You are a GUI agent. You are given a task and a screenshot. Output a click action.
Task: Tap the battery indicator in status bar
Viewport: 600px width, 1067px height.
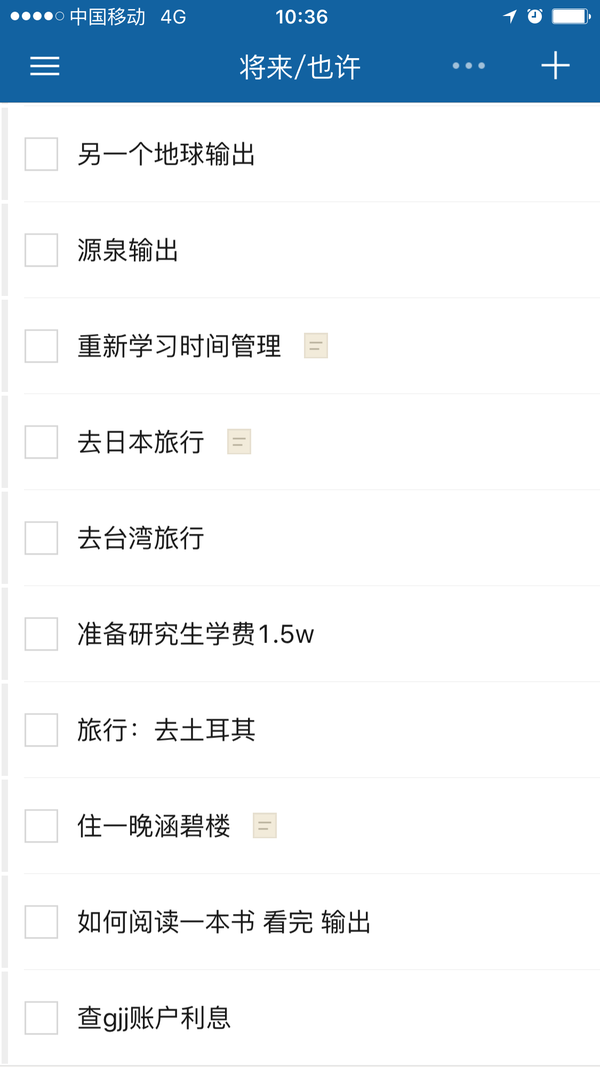click(571, 16)
